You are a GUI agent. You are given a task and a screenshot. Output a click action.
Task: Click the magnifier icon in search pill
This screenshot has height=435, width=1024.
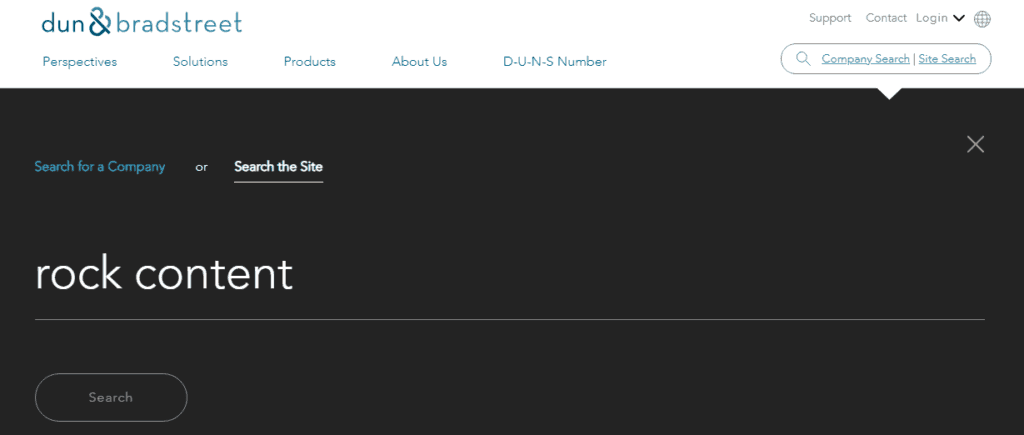pyautogui.click(x=803, y=59)
